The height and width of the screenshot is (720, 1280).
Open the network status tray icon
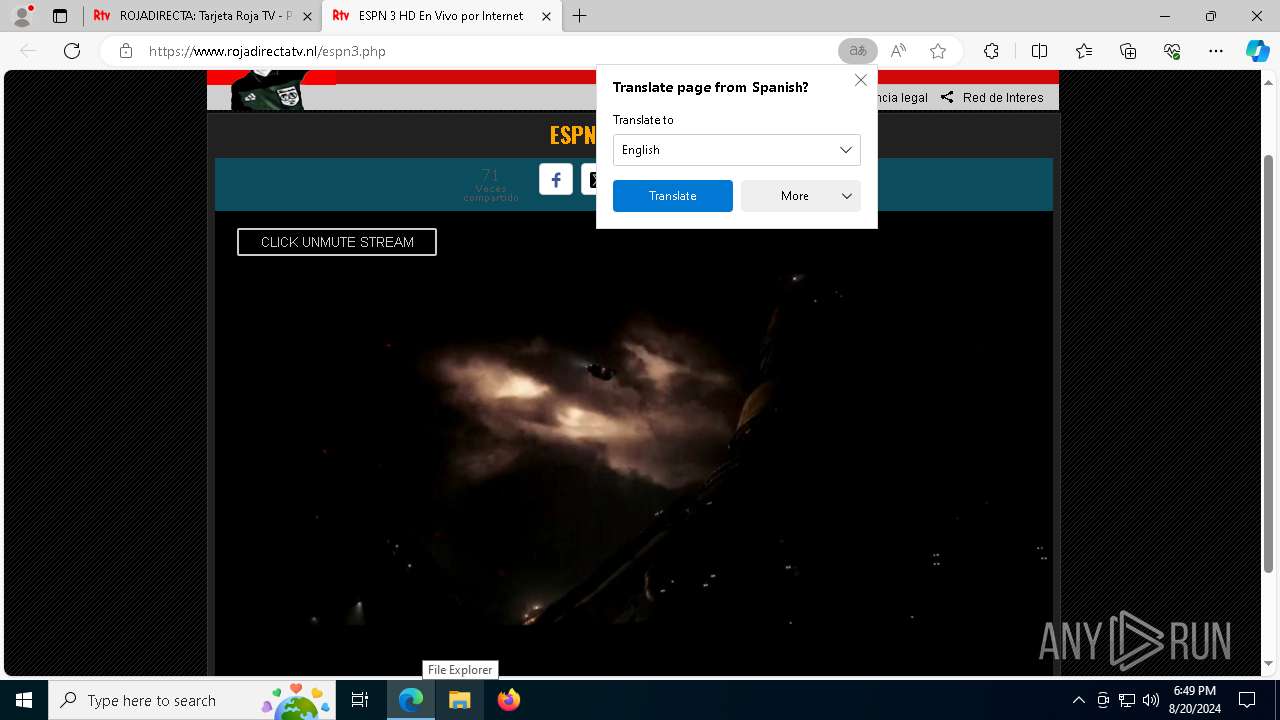point(1127,700)
